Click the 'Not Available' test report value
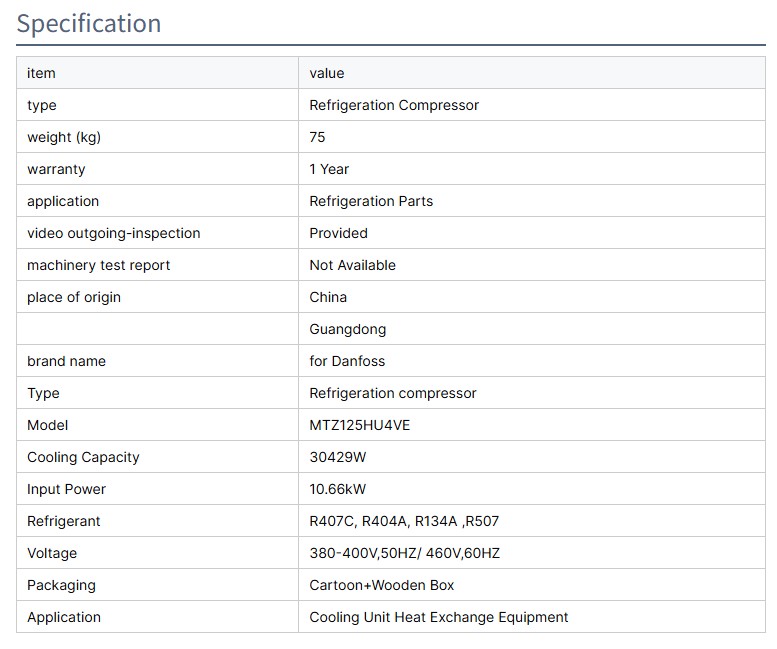The image size is (777, 649). click(352, 265)
